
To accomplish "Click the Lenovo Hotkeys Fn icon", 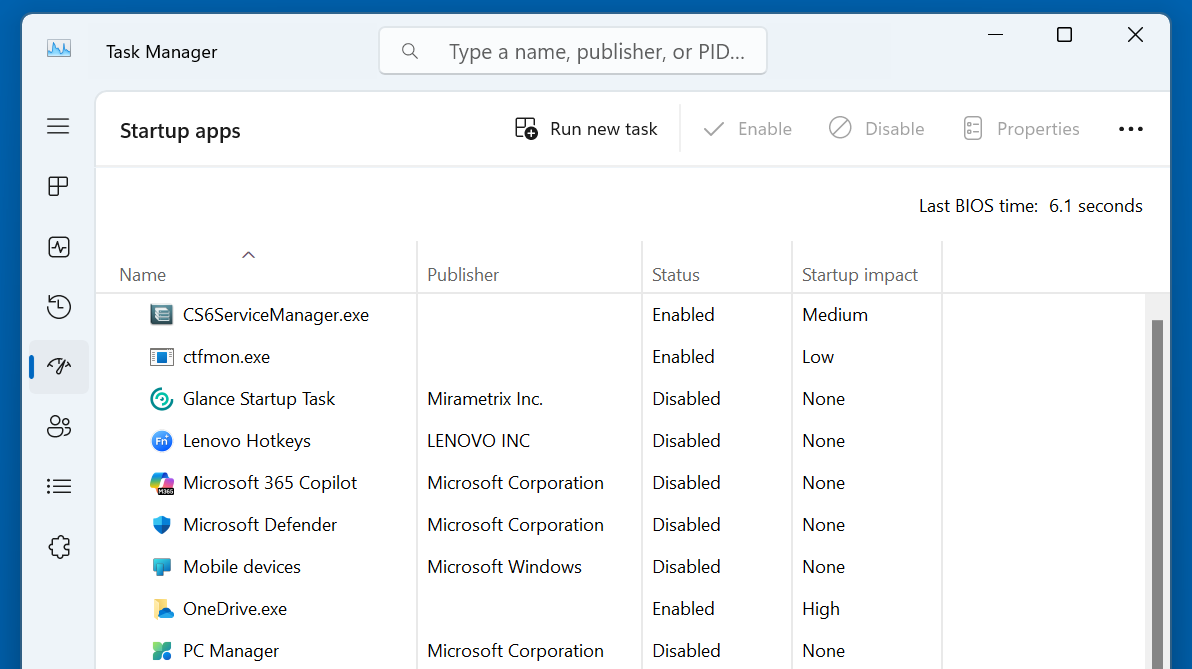I will click(162, 440).
